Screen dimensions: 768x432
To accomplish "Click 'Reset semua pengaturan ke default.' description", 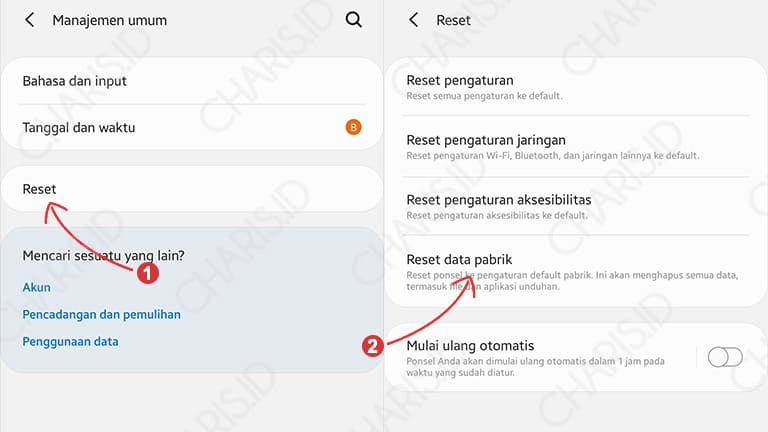I will [x=484, y=96].
